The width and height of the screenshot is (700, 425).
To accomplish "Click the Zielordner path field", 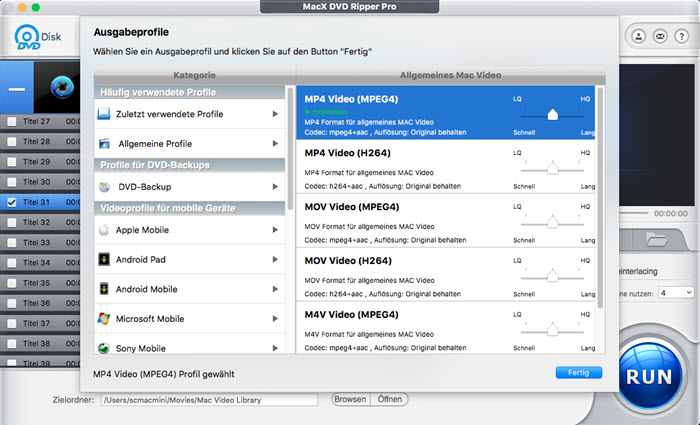I will click(x=209, y=400).
